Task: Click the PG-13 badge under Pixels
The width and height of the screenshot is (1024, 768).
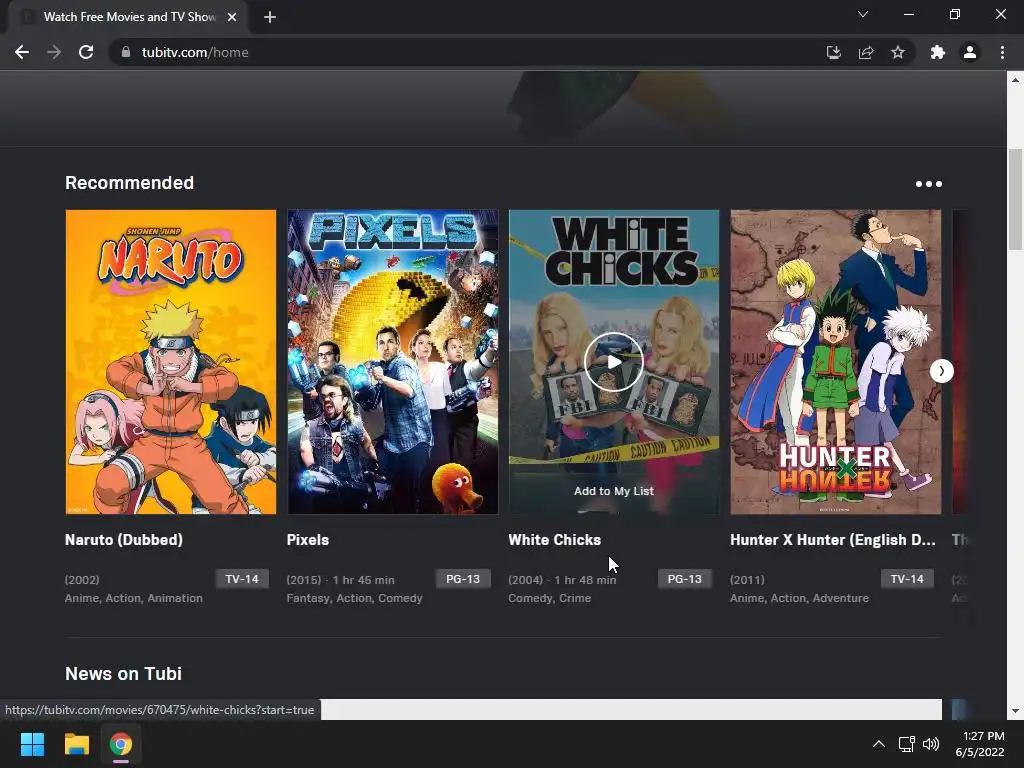Action: [x=463, y=579]
